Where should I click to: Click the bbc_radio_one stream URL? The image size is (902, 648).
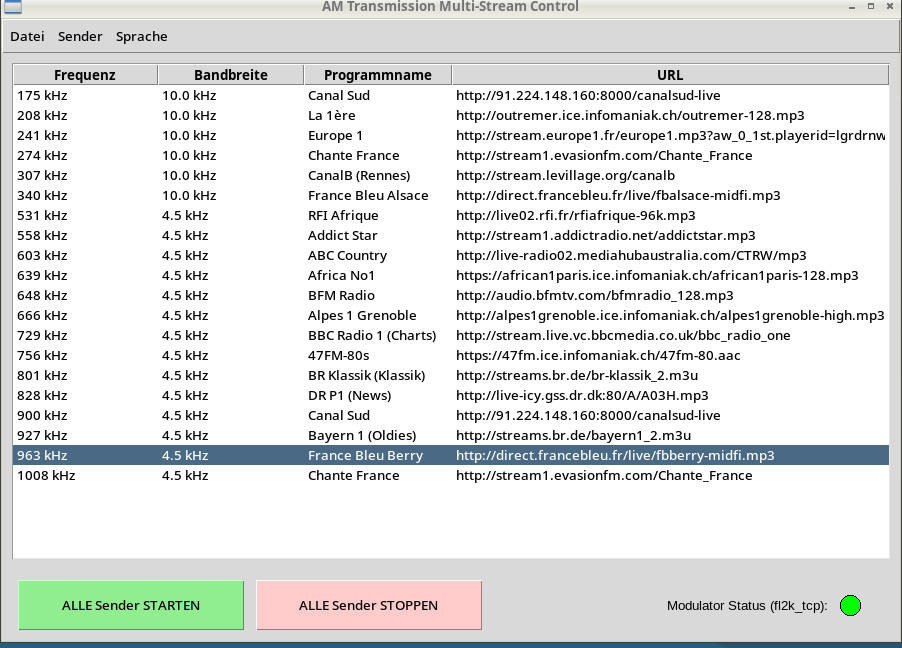click(623, 336)
